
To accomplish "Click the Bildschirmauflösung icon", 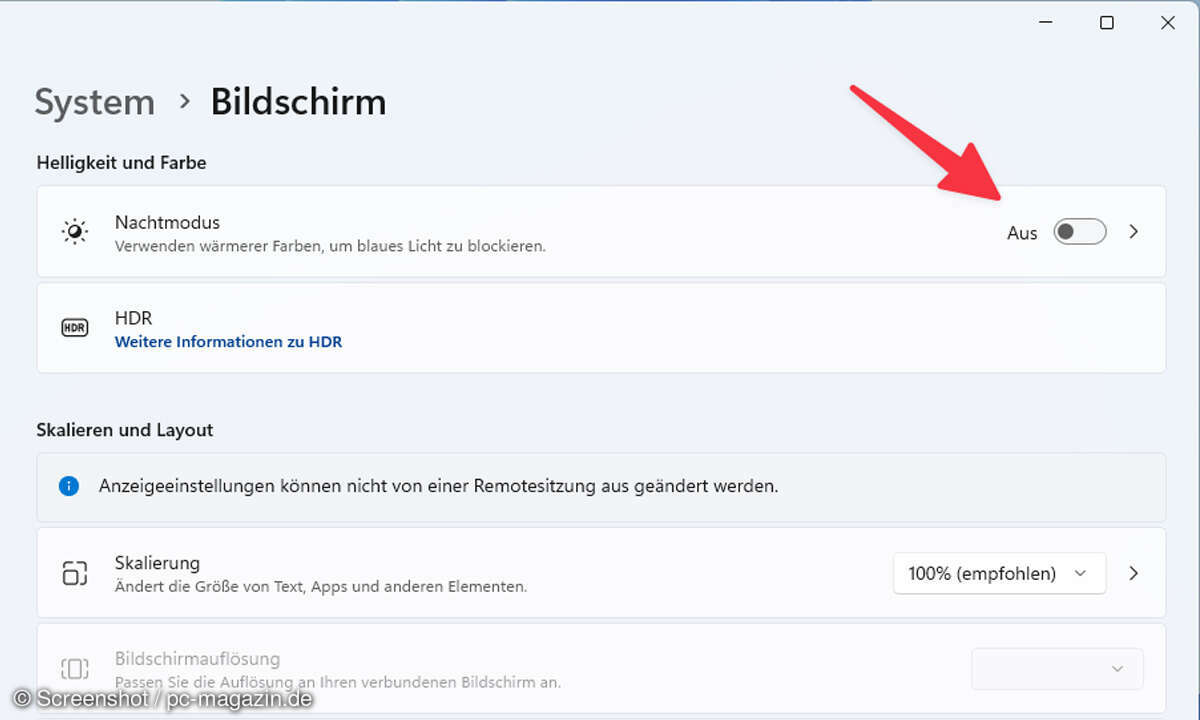I will click(75, 669).
